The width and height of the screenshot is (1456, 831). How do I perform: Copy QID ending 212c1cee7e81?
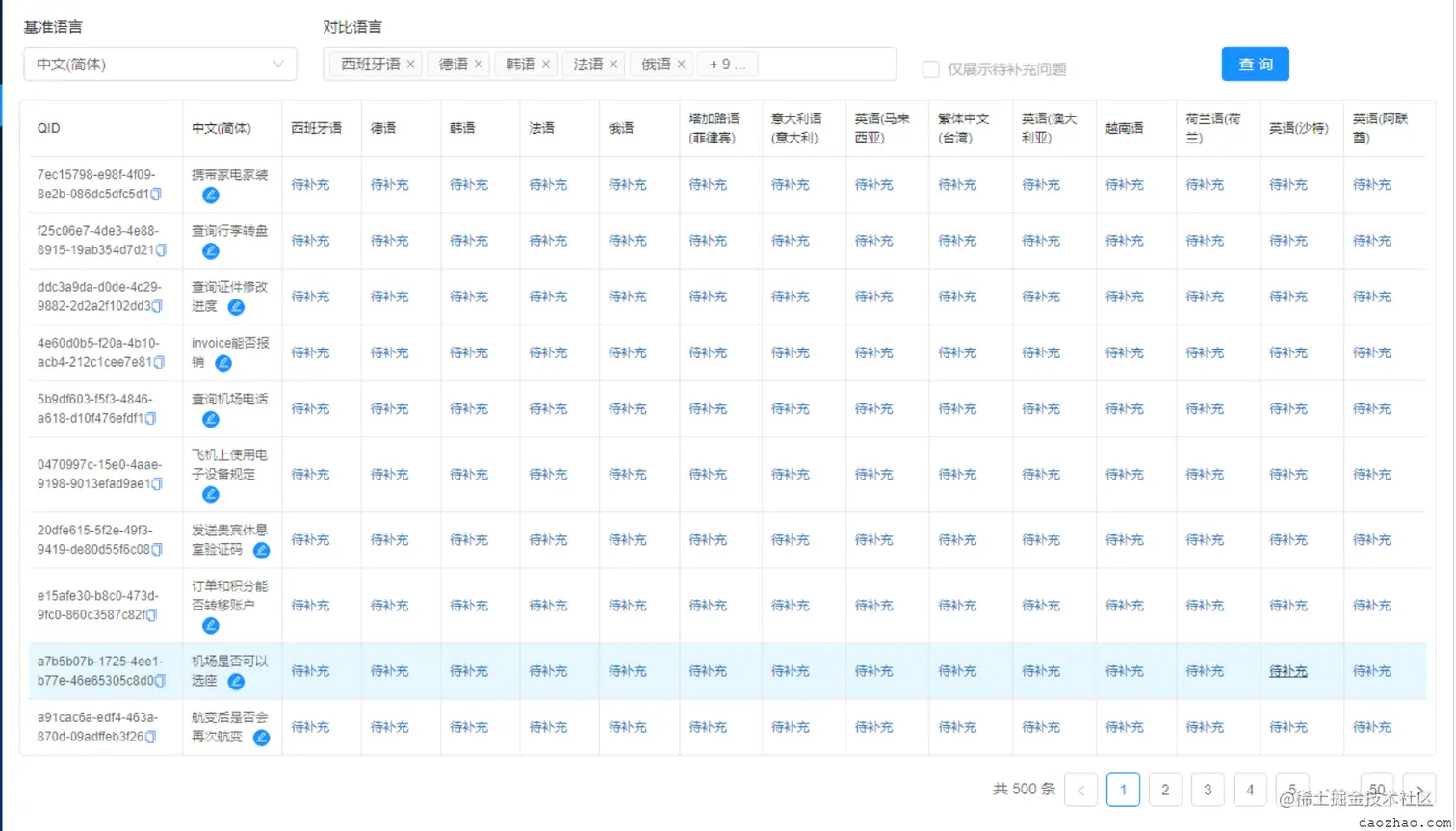pyautogui.click(x=159, y=362)
